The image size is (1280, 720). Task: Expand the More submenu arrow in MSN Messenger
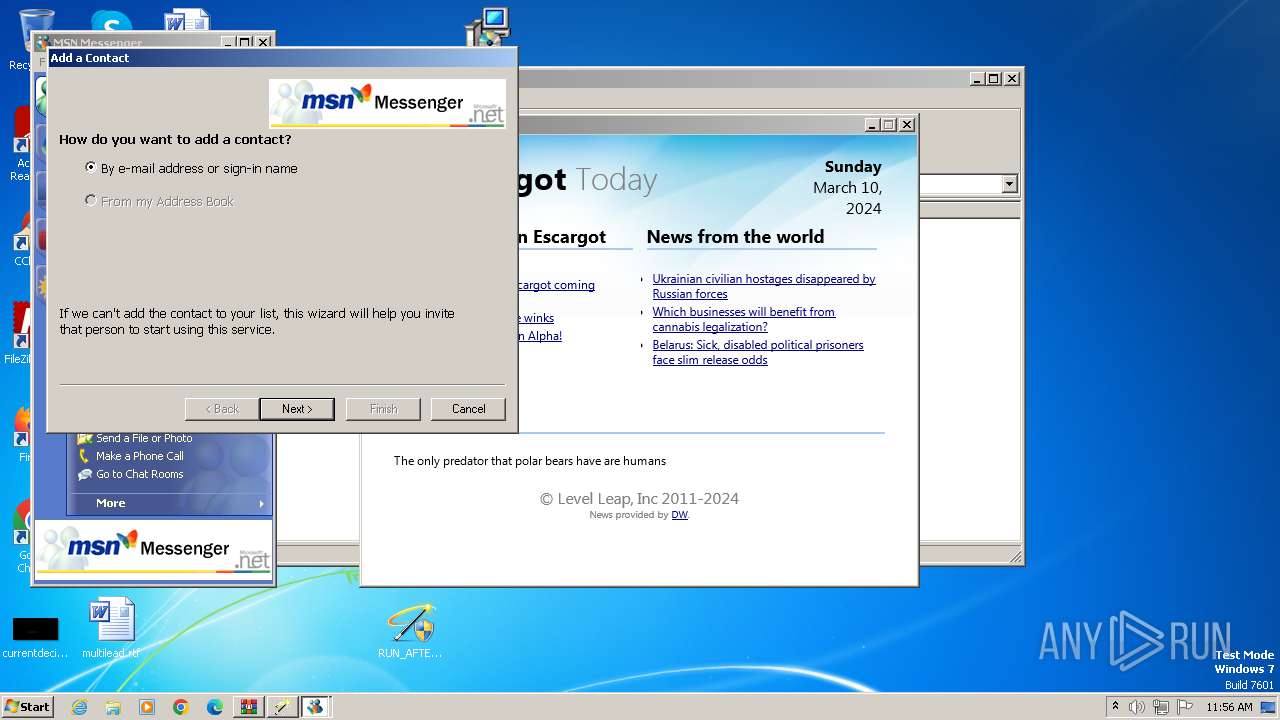point(262,503)
